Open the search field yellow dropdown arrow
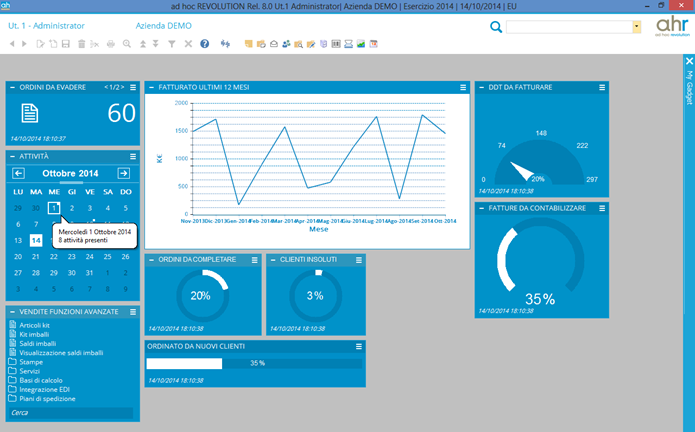695x432 pixels. click(x=636, y=27)
